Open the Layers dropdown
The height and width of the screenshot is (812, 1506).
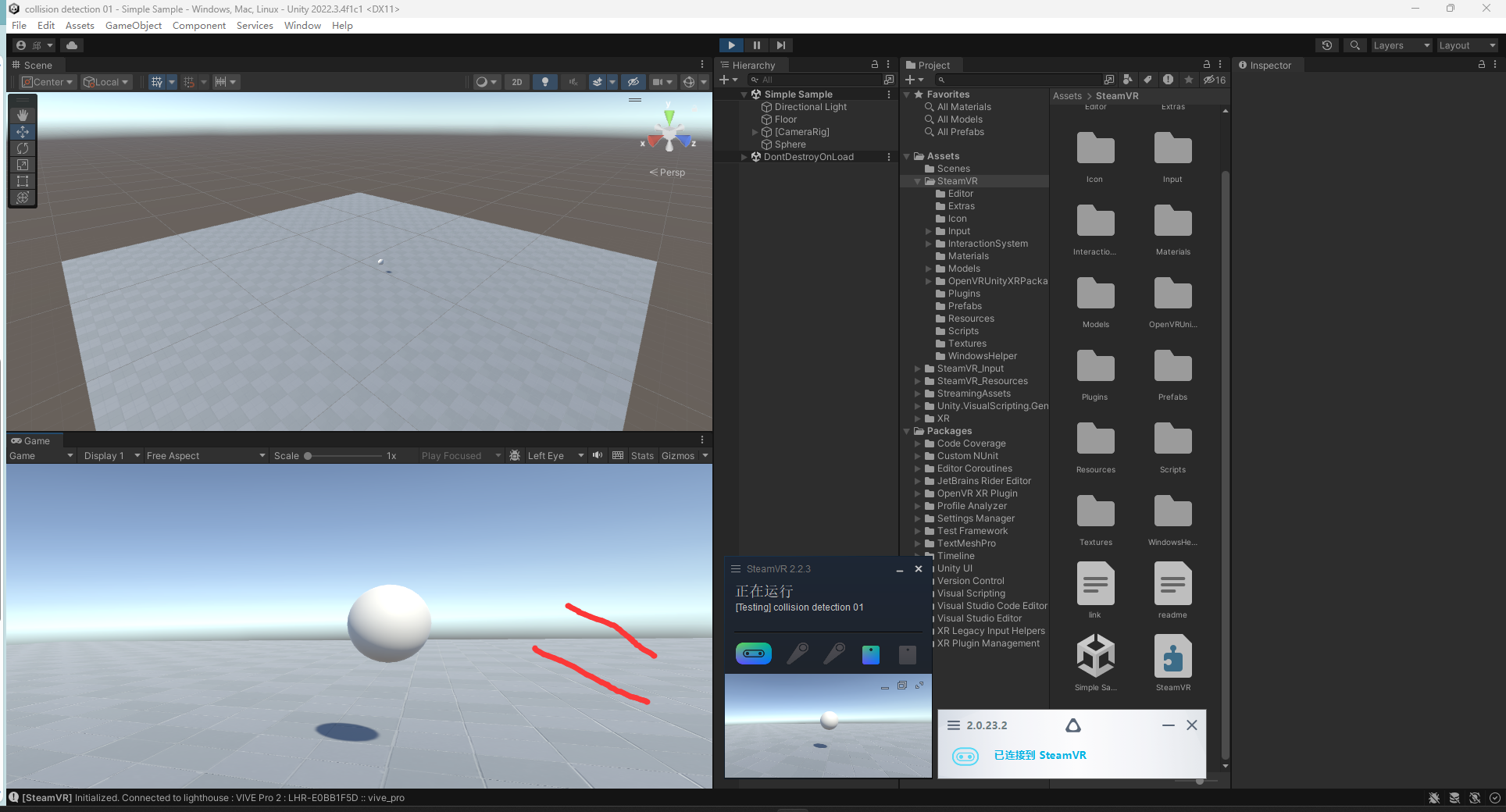pos(1402,45)
